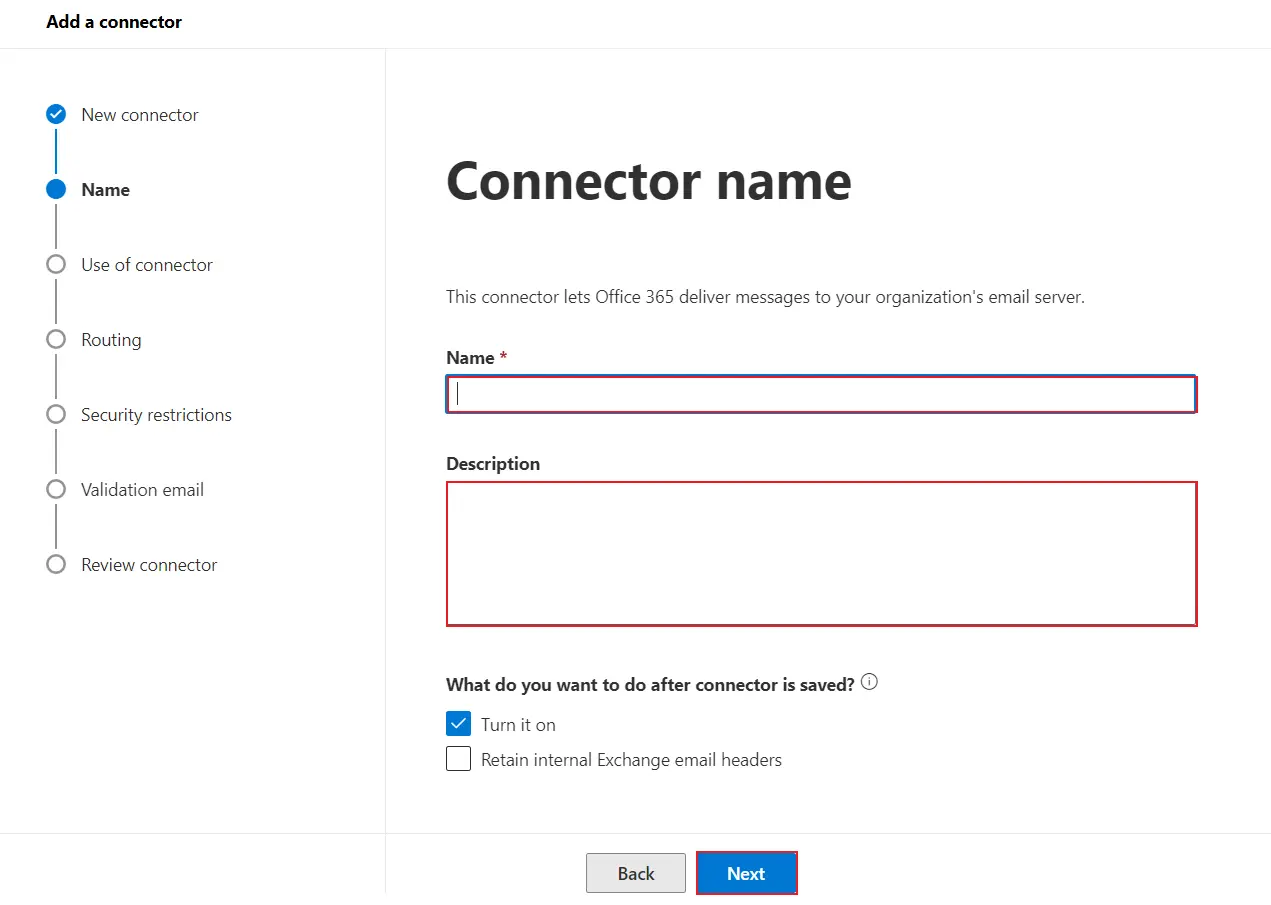The height and width of the screenshot is (905, 1271).
Task: Select the Security restrictions label text
Action: [155, 414]
